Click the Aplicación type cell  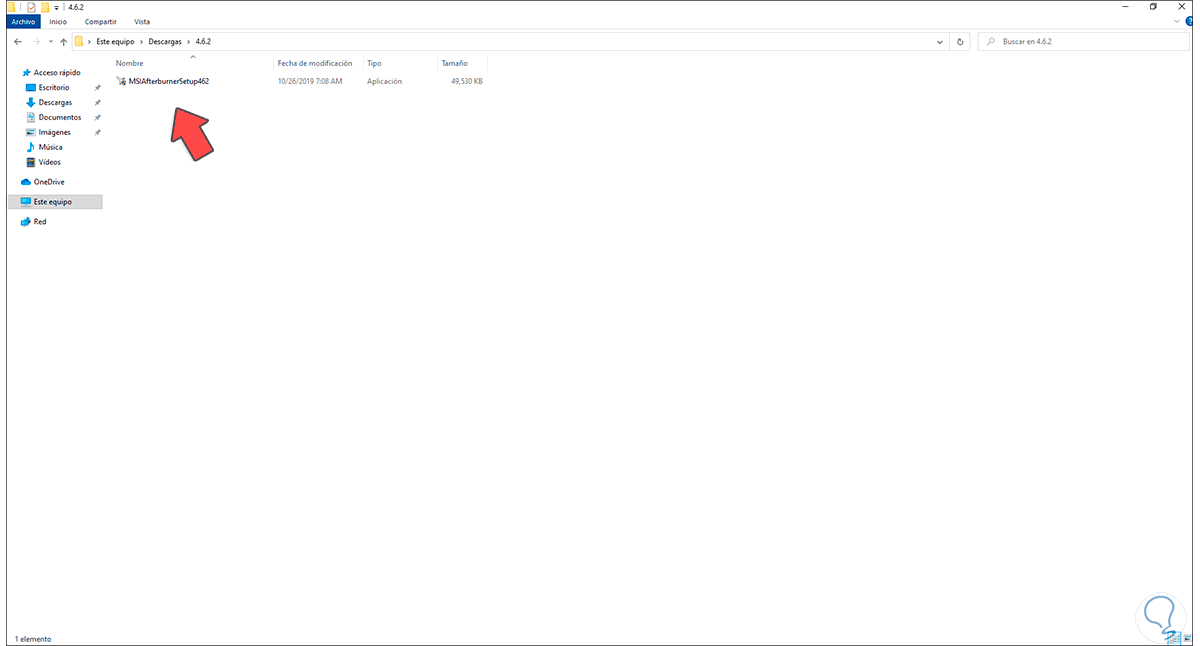(x=385, y=81)
